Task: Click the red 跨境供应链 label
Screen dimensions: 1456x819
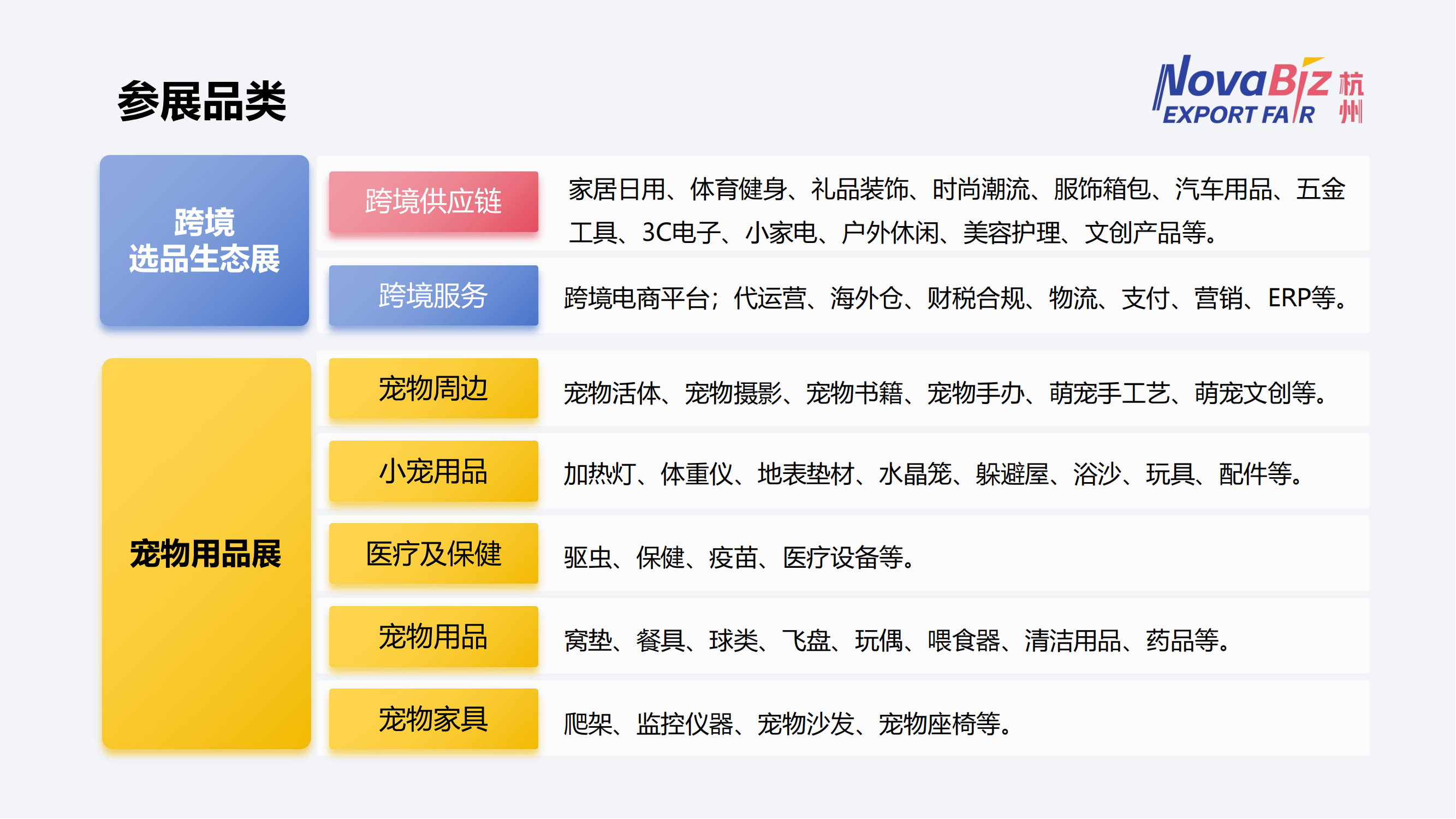Action: click(x=433, y=201)
